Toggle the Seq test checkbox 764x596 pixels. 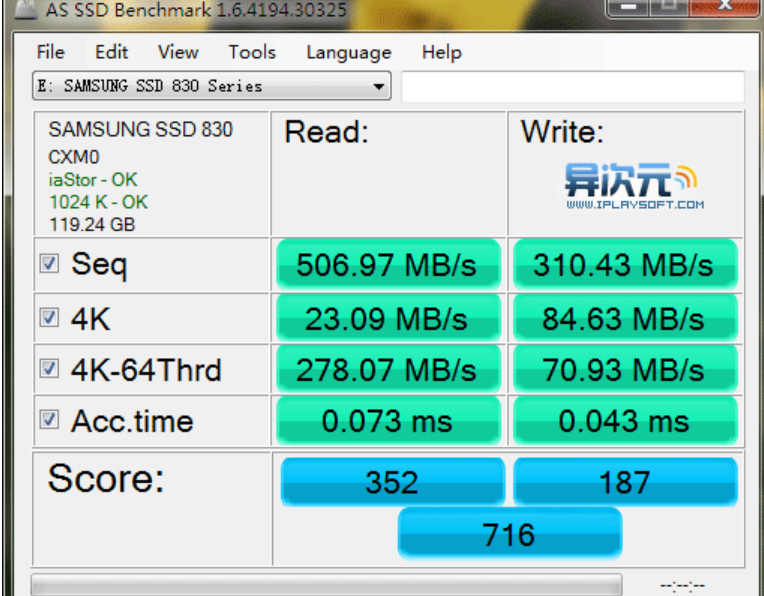(48, 264)
